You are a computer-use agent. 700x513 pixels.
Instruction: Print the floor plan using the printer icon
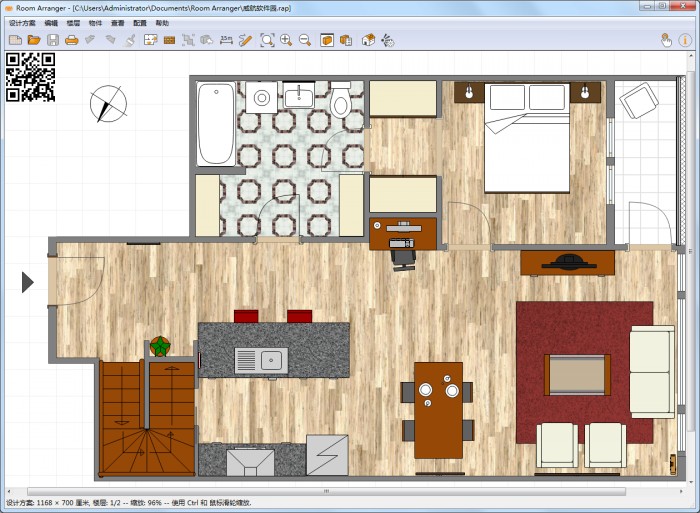point(71,41)
